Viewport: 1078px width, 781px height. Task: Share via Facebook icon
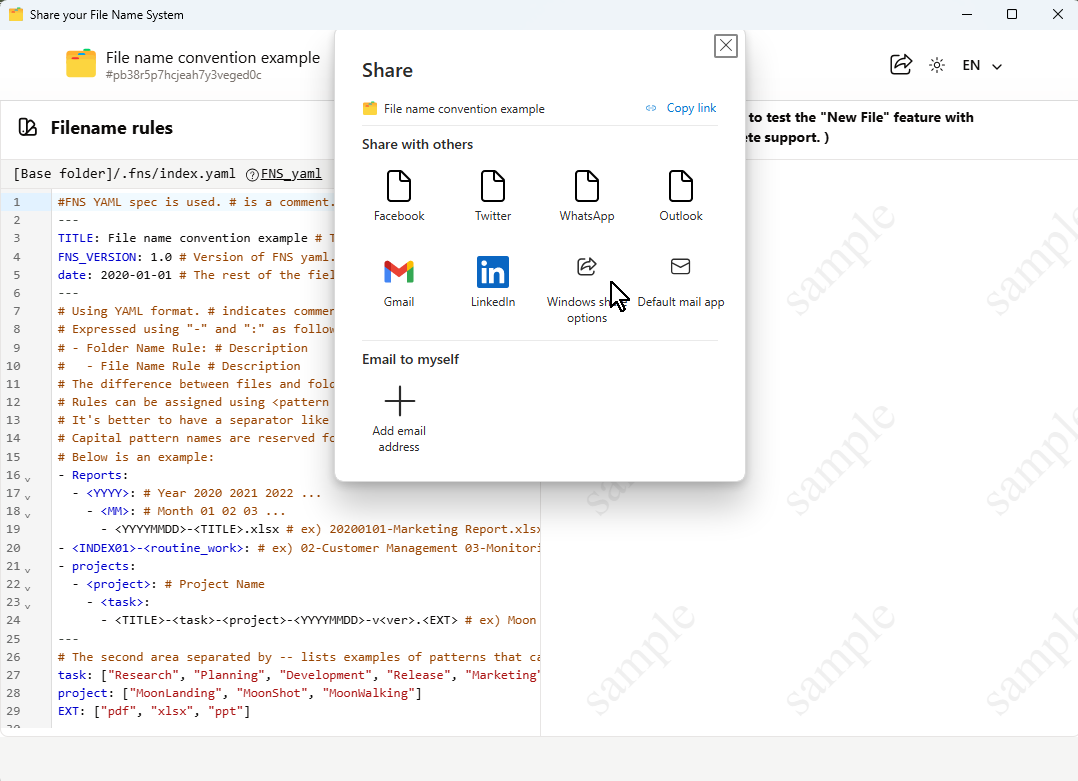coord(399,186)
